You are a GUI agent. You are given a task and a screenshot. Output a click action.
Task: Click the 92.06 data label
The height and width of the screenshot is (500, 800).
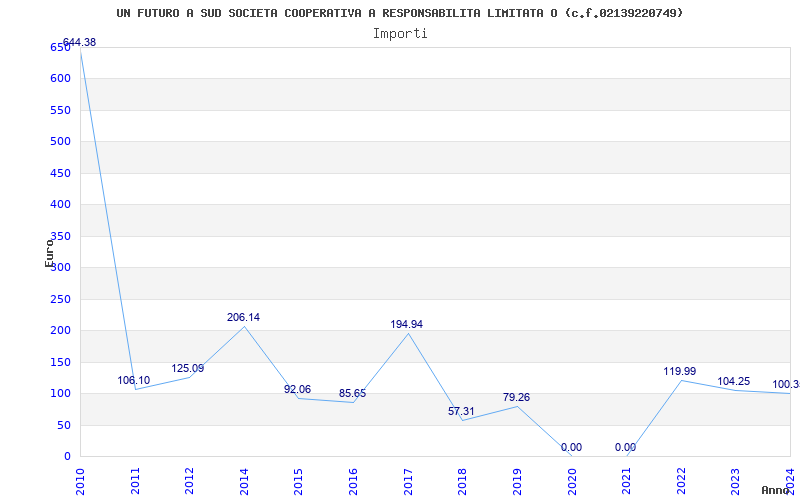coord(297,389)
